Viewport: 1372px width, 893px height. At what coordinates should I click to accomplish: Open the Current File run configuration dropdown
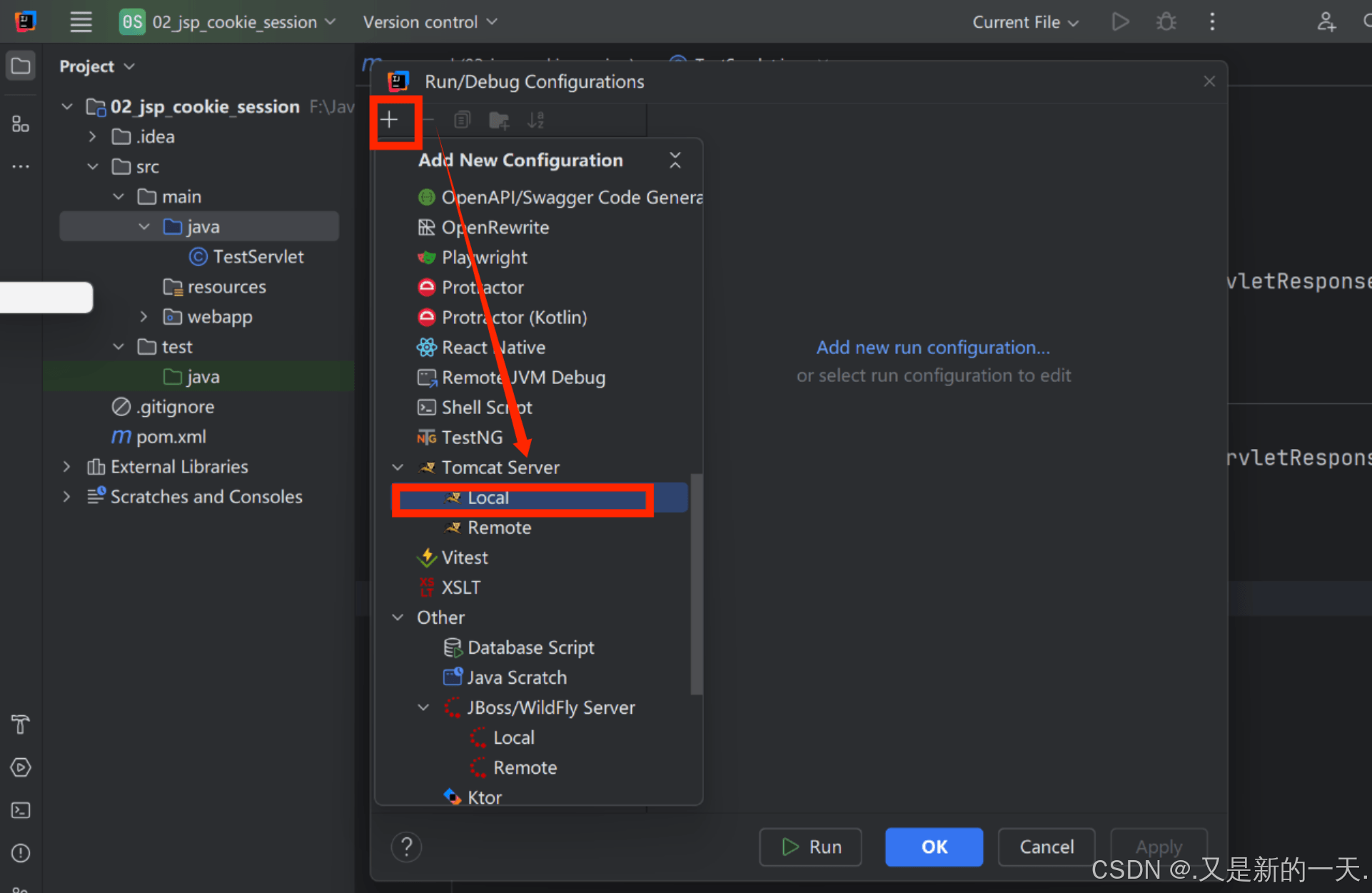(1024, 22)
